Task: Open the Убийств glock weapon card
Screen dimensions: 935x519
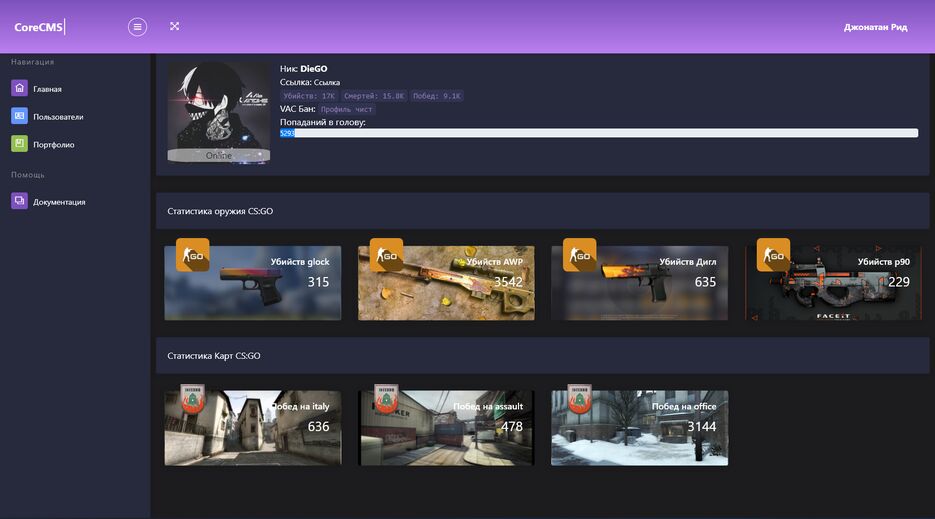Action: 253,283
